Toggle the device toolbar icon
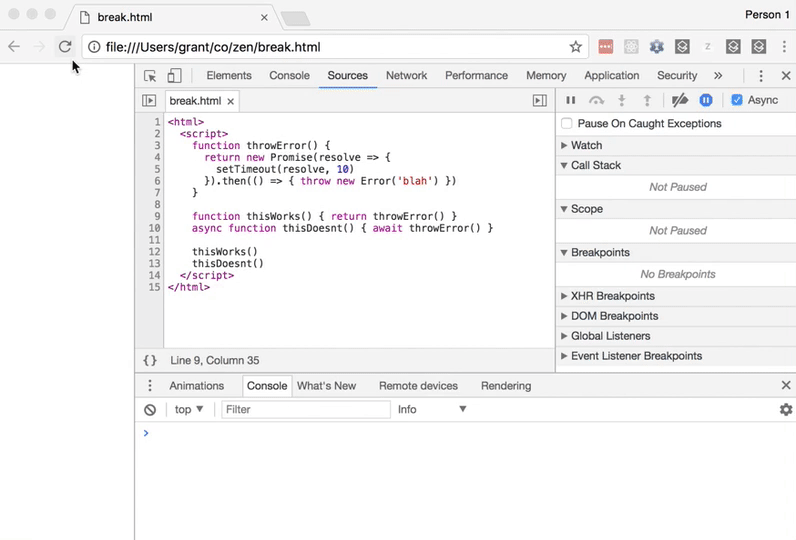 pos(174,76)
